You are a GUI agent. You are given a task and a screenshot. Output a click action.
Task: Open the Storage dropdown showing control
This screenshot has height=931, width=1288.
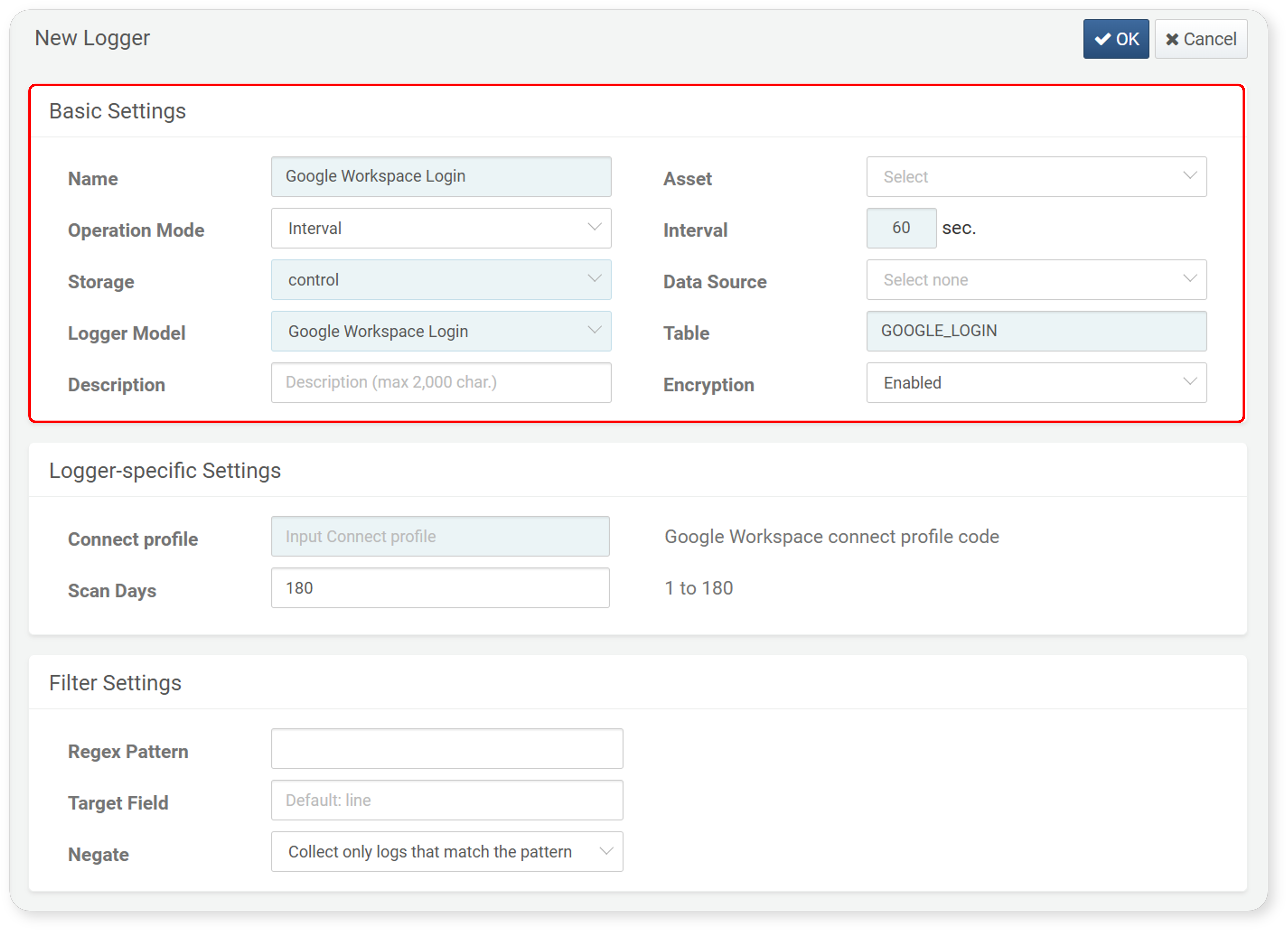441,280
